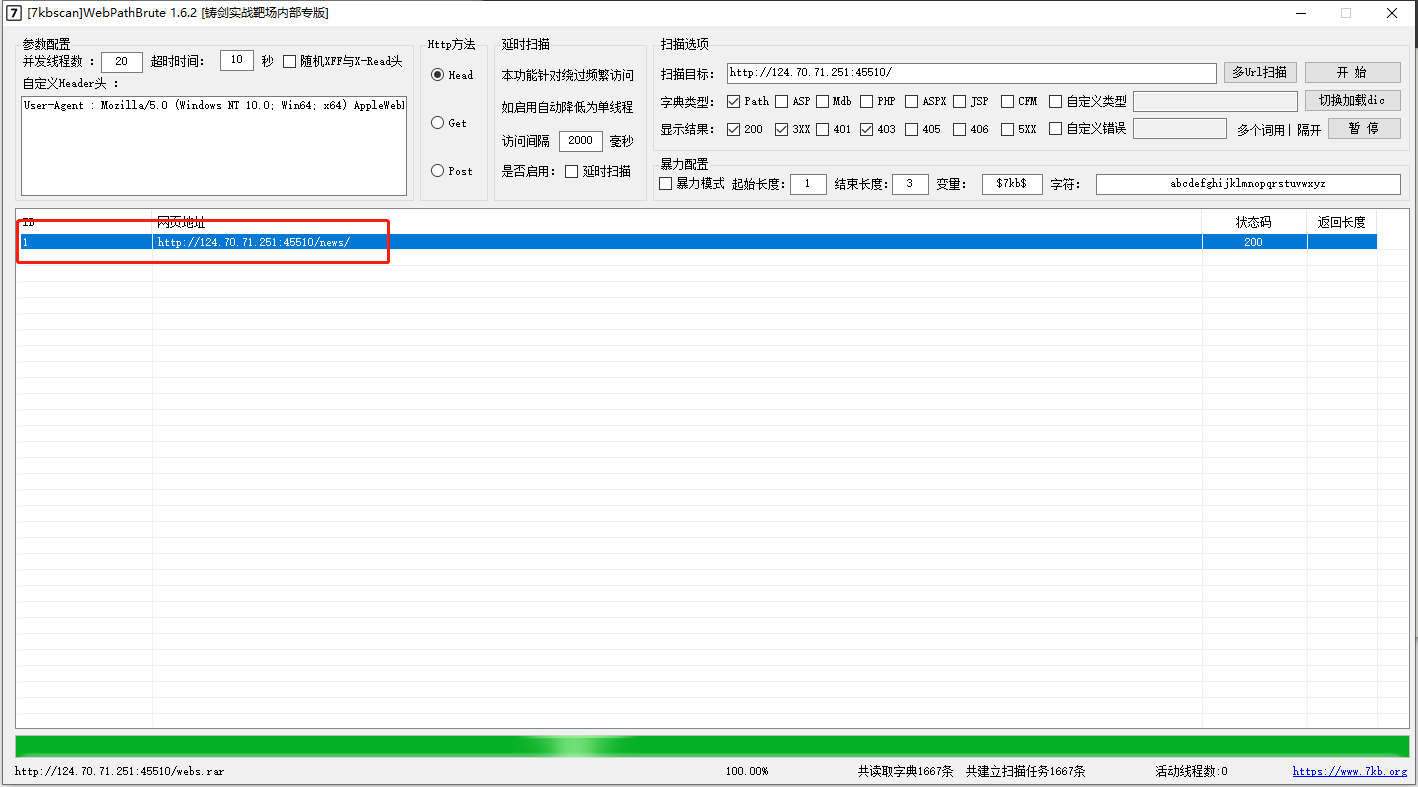Toggle the 3XX result display checkbox
Viewport: 1418px width, 787px height.
click(x=782, y=129)
